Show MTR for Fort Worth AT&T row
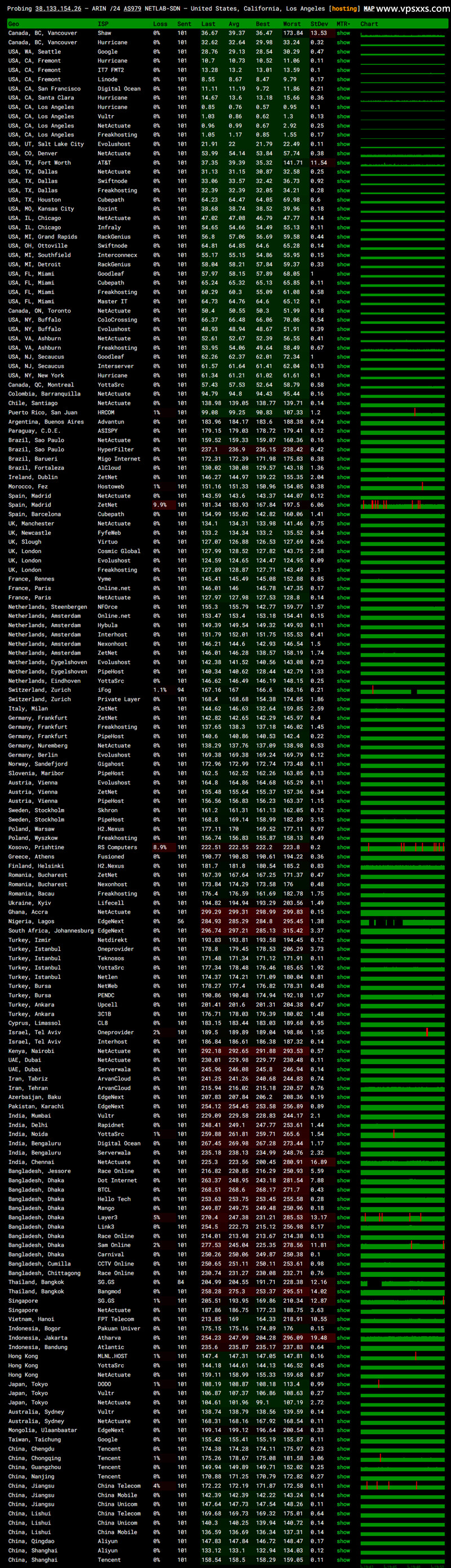The height and width of the screenshot is (1568, 451). click(343, 162)
